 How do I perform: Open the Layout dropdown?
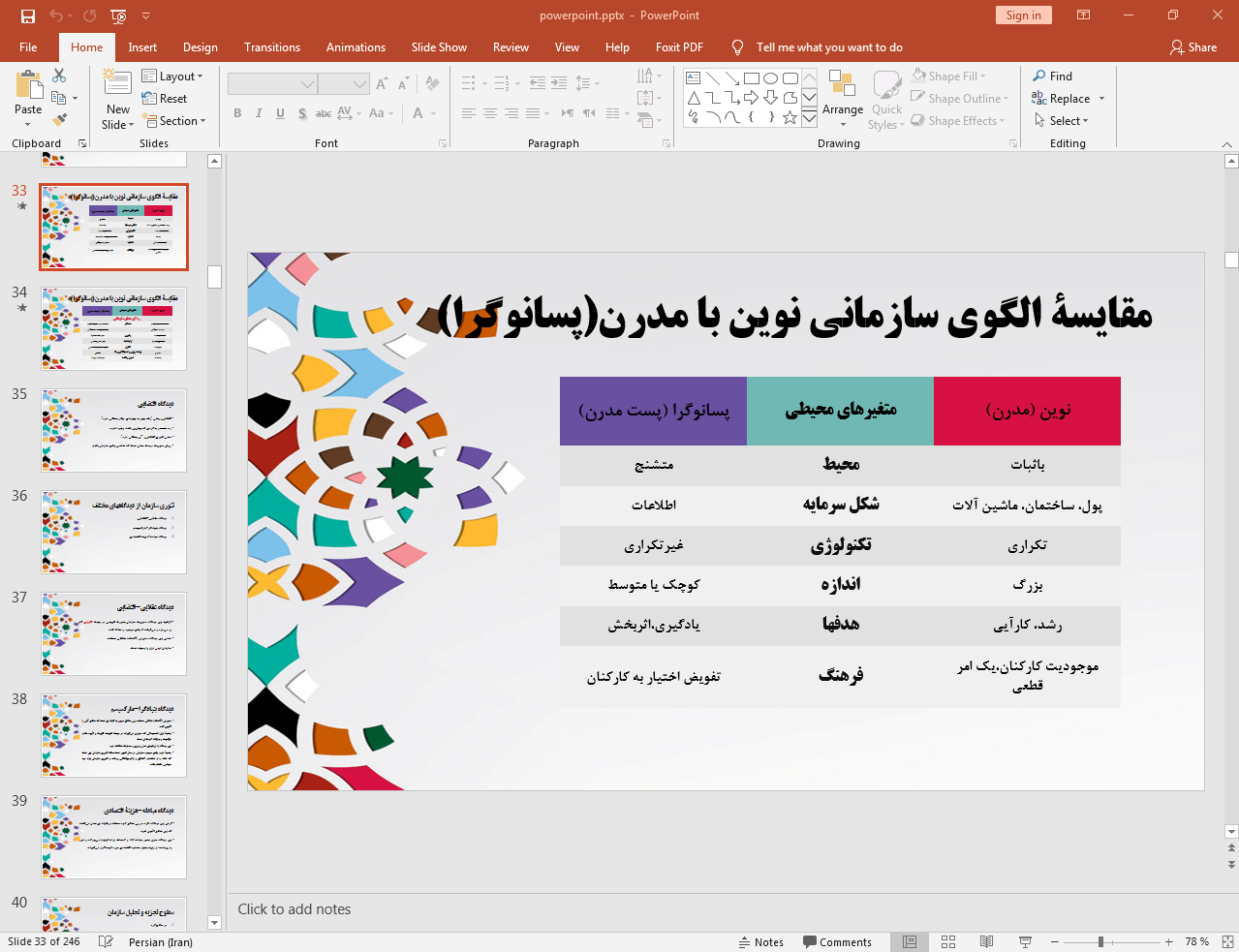click(x=172, y=76)
